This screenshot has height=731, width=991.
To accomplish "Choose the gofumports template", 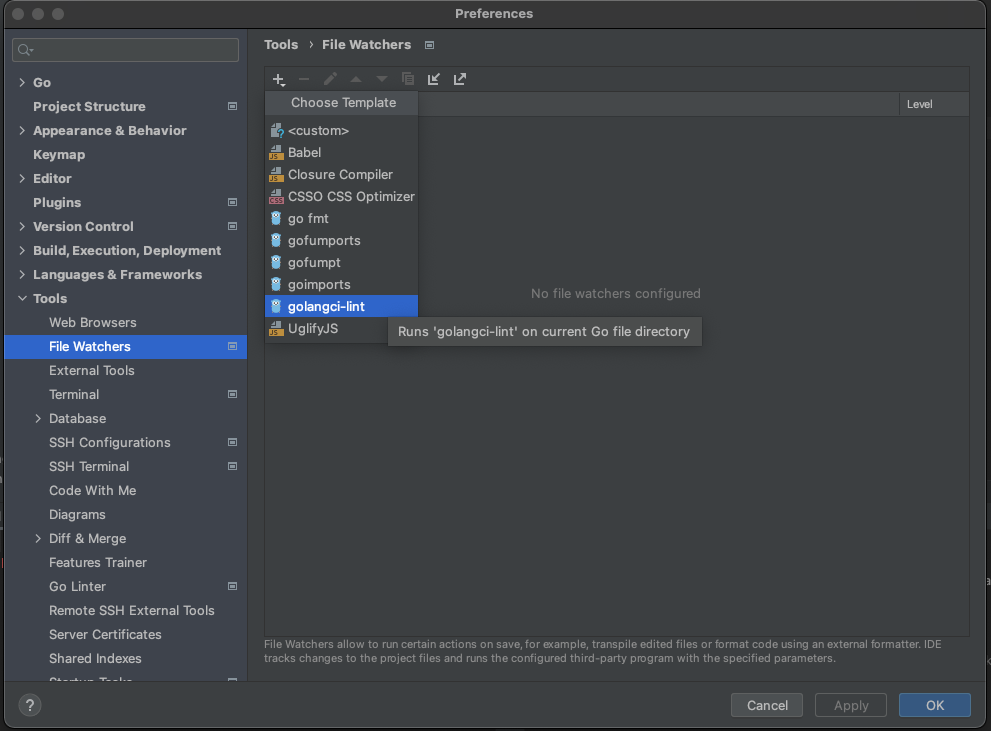I will point(341,241).
